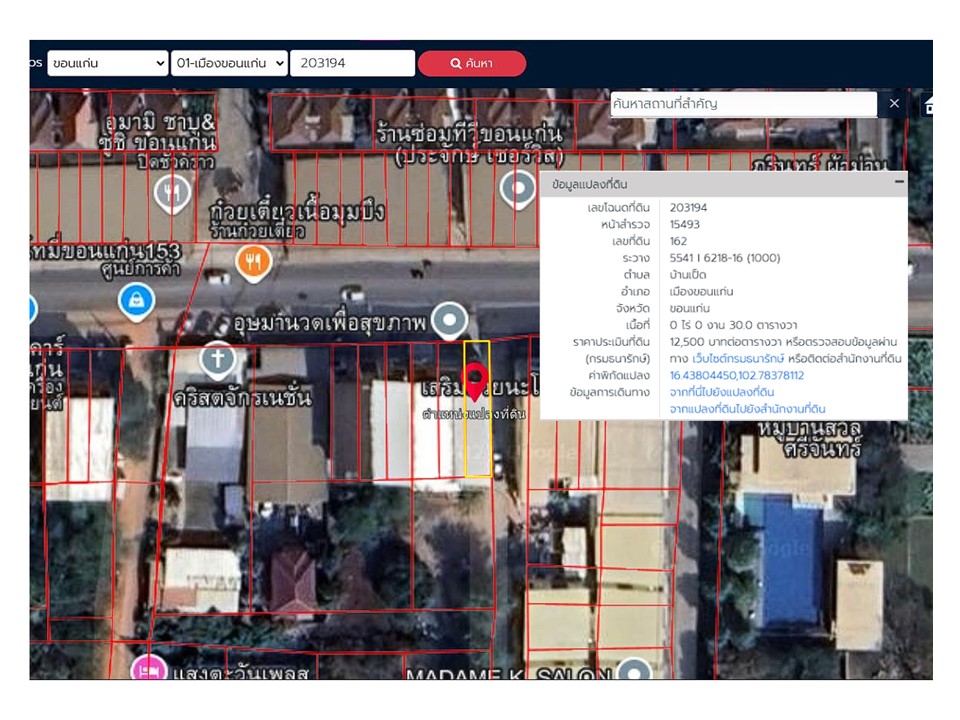Viewport: 960px width, 720px height.
Task: Open directions จากแปลงที่ดินไปยังสำนักงานที่ดิน
Action: click(747, 410)
